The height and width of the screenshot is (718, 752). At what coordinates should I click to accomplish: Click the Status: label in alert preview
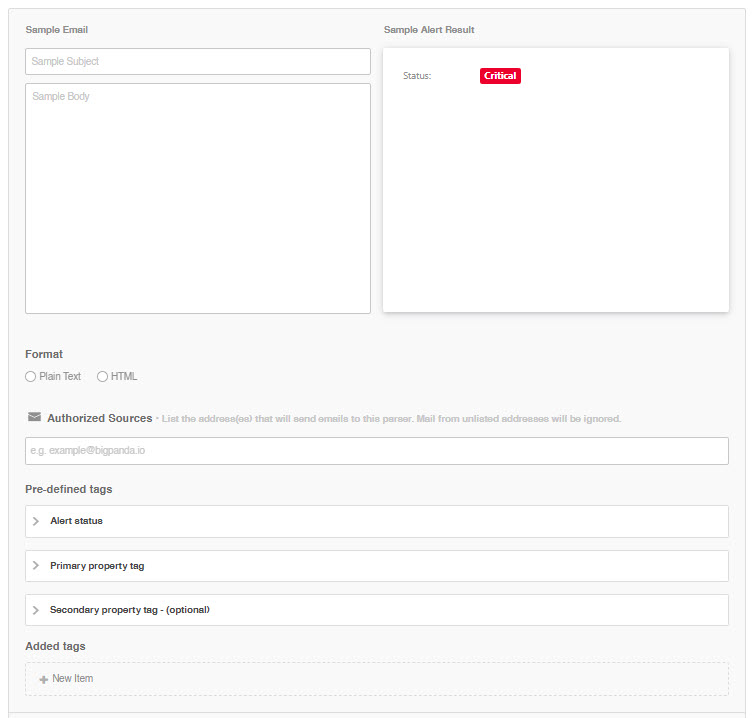click(x=417, y=76)
